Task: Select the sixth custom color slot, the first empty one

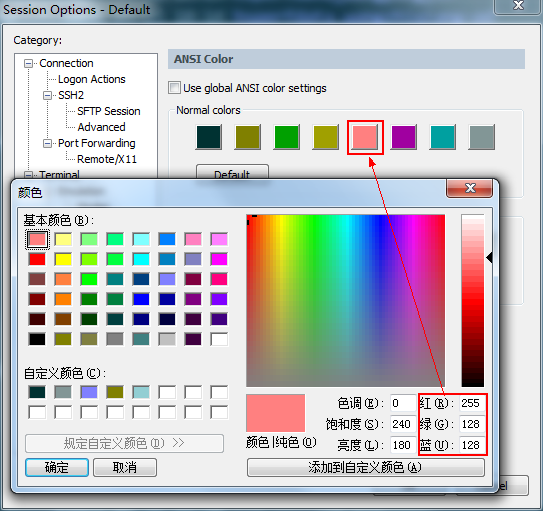Action: click(x=167, y=392)
